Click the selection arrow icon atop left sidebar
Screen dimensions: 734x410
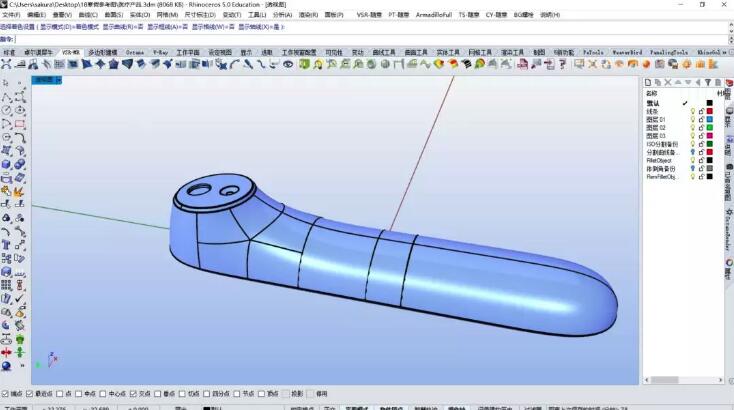click(6, 83)
